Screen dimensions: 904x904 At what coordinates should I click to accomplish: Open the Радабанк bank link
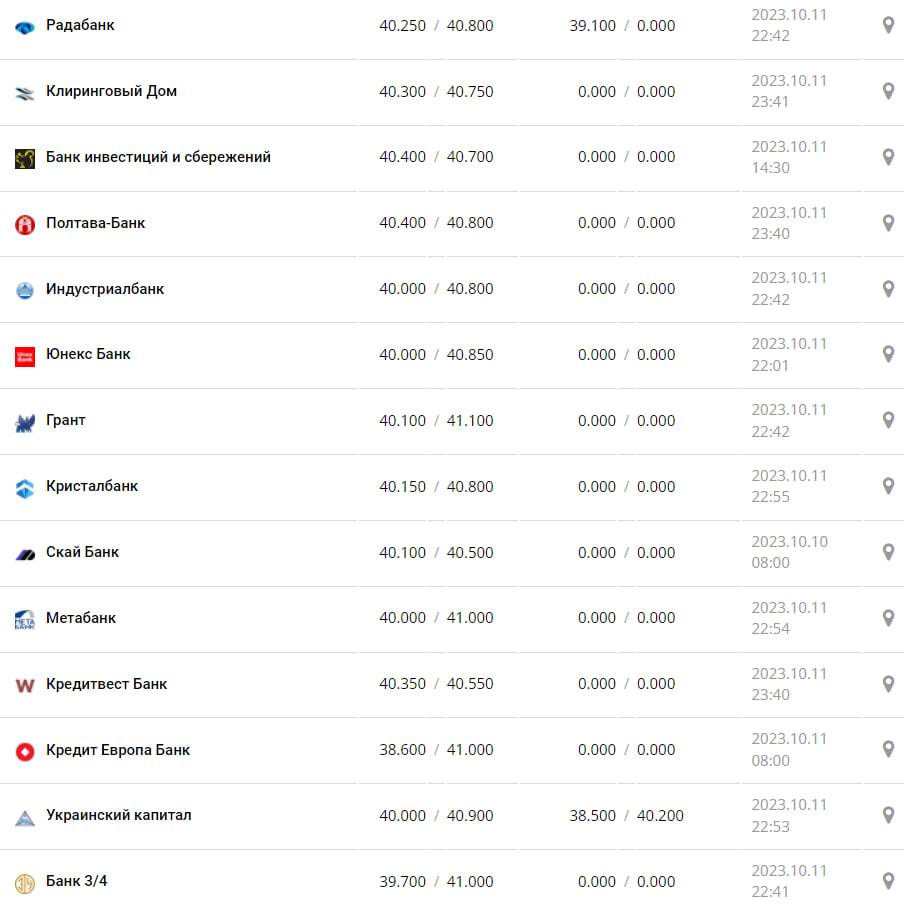[x=80, y=25]
